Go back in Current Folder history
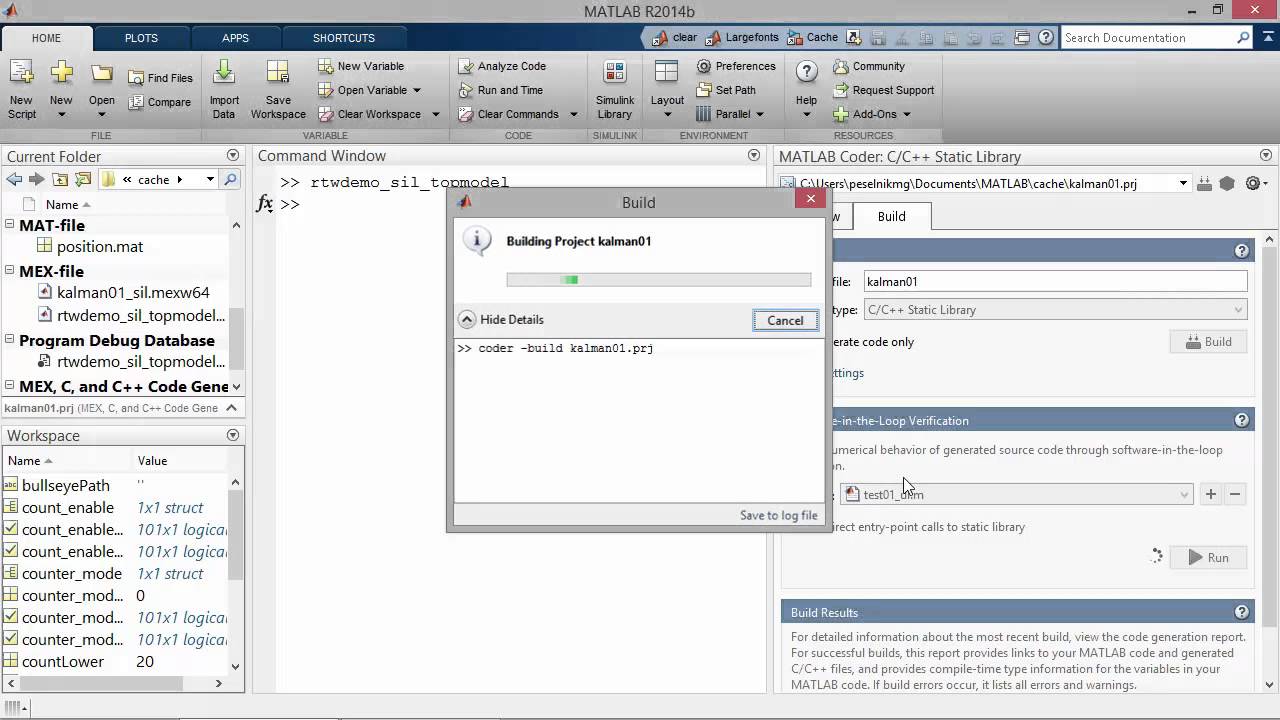This screenshot has width=1280, height=720. click(x=14, y=180)
